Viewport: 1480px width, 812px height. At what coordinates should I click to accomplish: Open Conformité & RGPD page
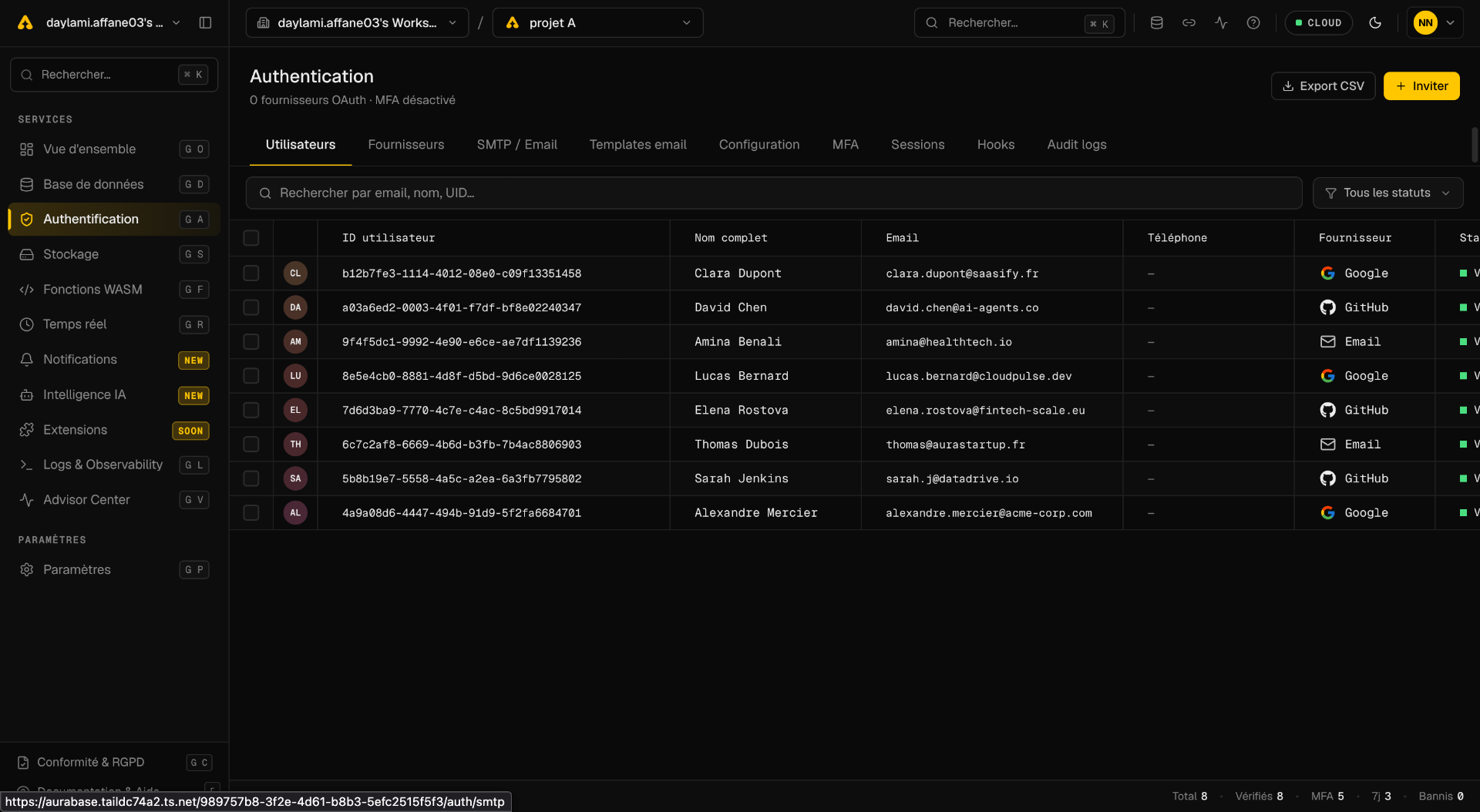pyautogui.click(x=114, y=762)
